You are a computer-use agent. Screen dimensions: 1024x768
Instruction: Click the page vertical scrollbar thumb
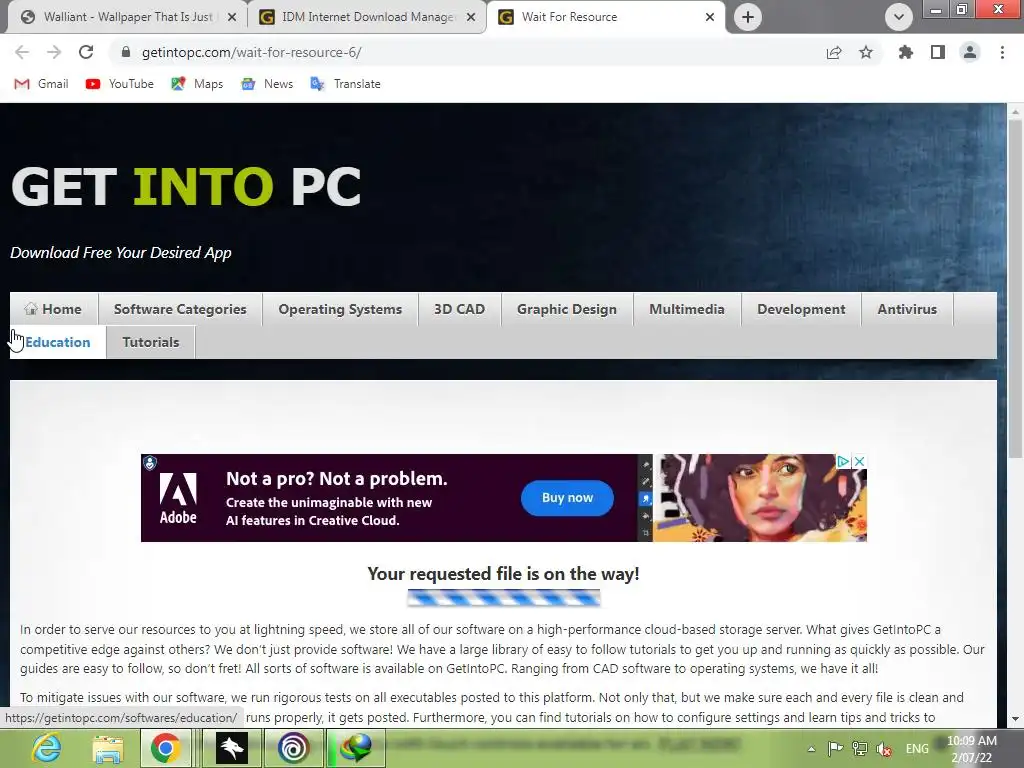pos(1015,287)
